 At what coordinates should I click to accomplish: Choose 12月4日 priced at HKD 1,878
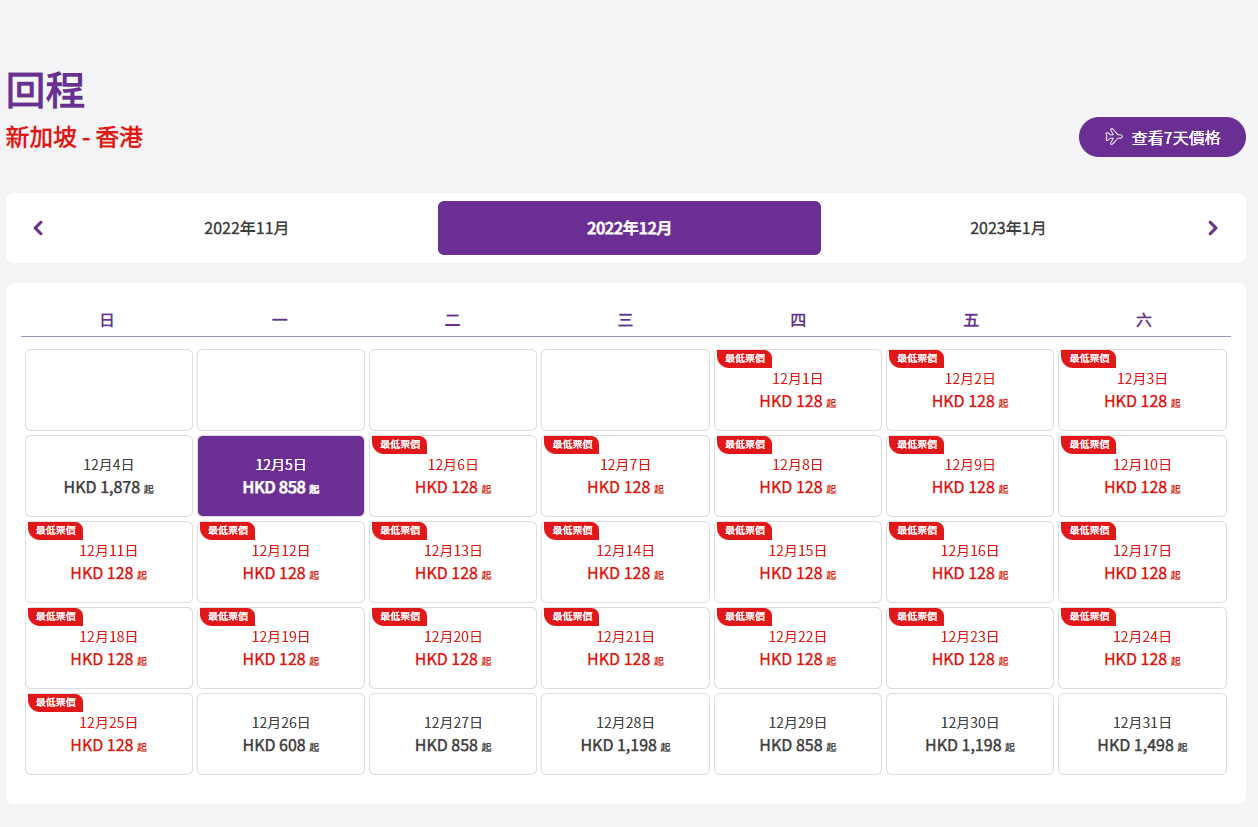109,476
